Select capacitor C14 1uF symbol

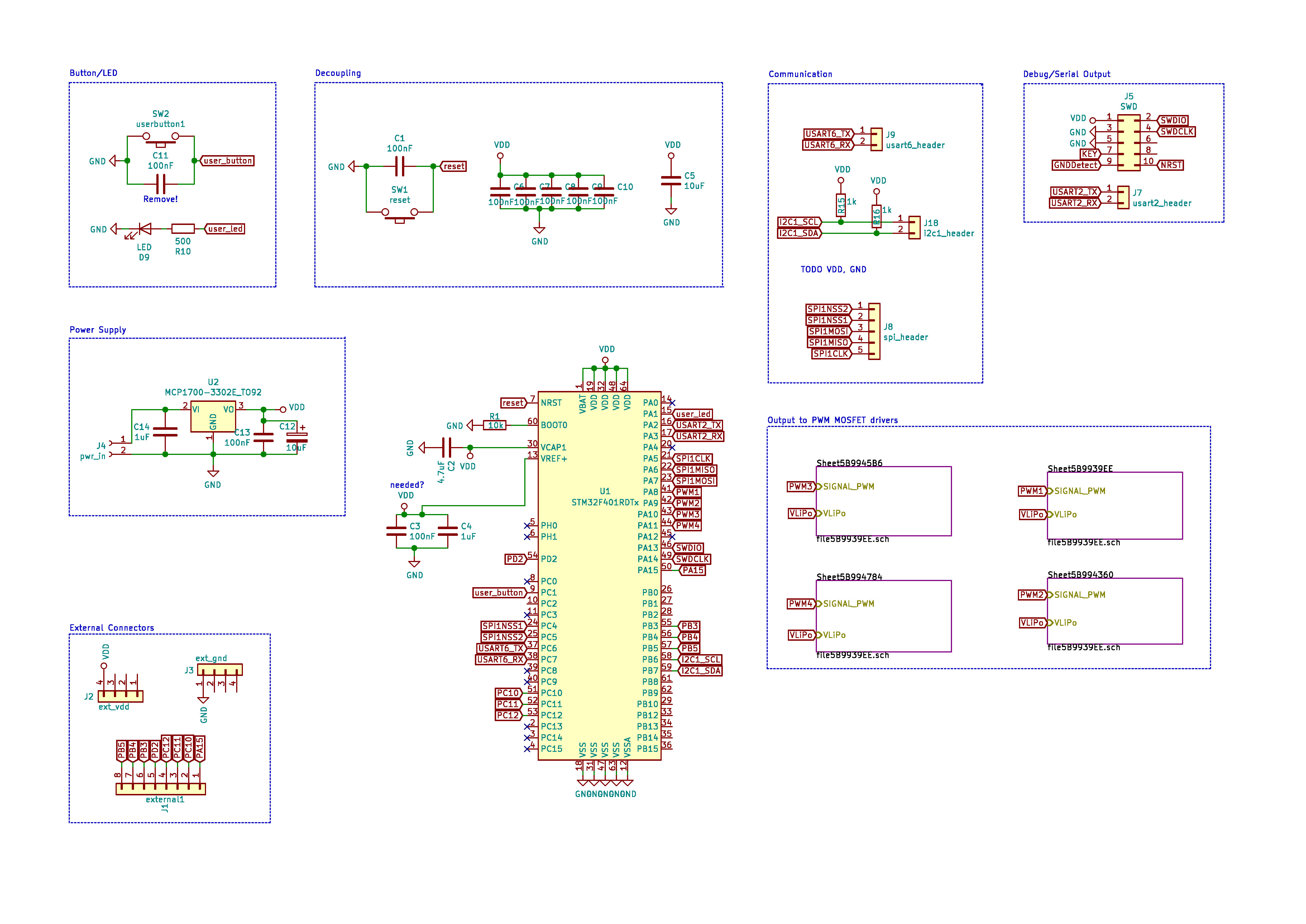[x=165, y=432]
